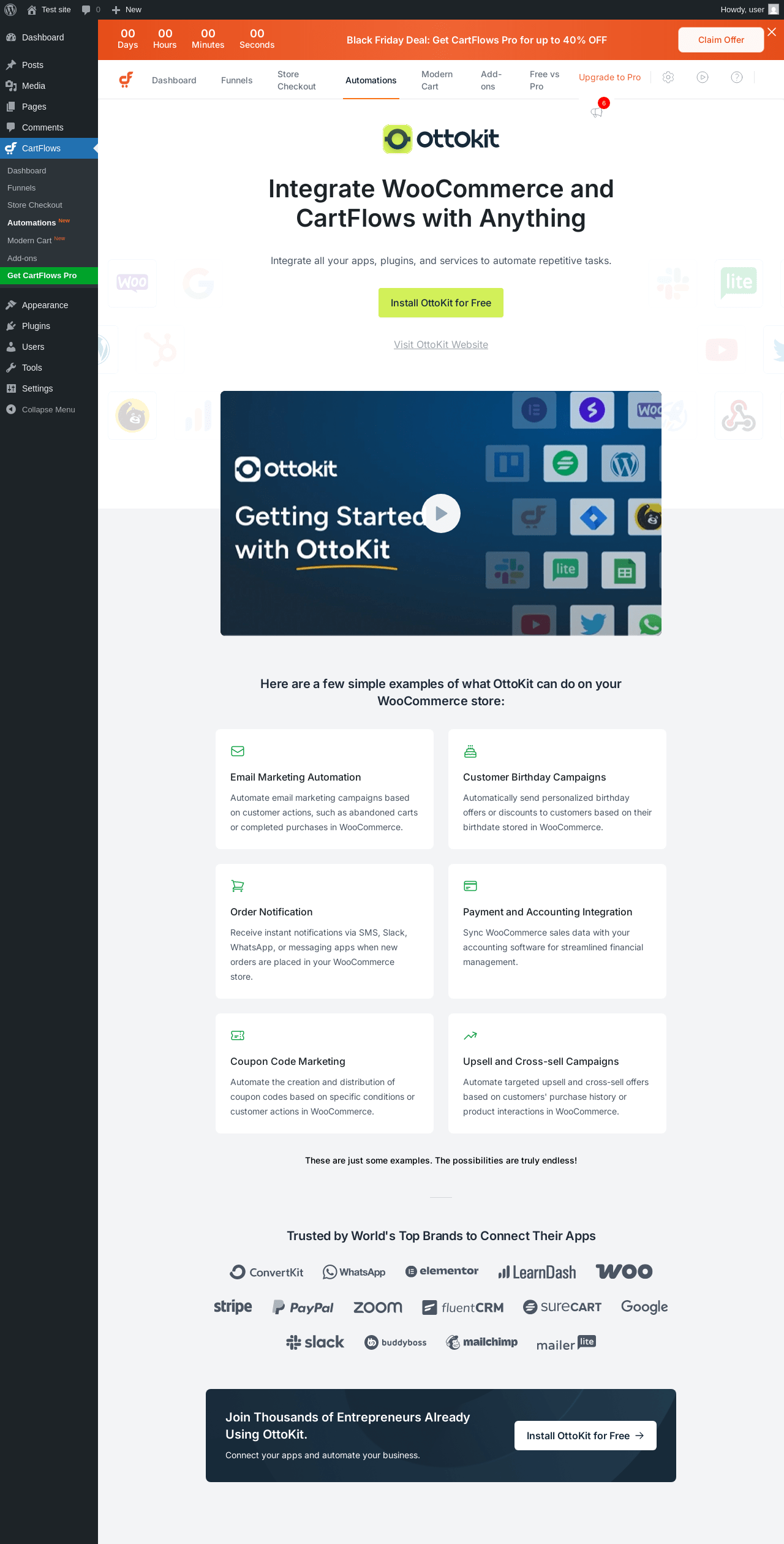Open Appearance in the admin sidebar

pos(49,305)
